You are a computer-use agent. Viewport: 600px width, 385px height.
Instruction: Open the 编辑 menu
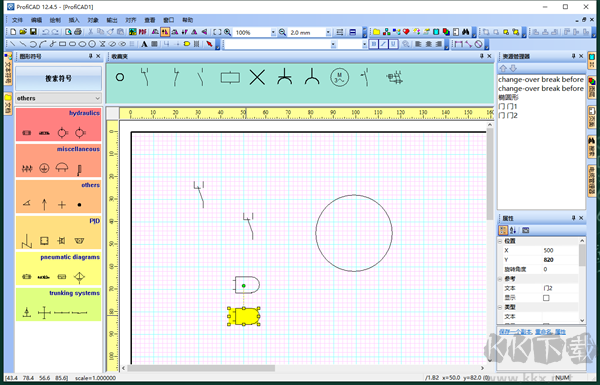point(36,20)
